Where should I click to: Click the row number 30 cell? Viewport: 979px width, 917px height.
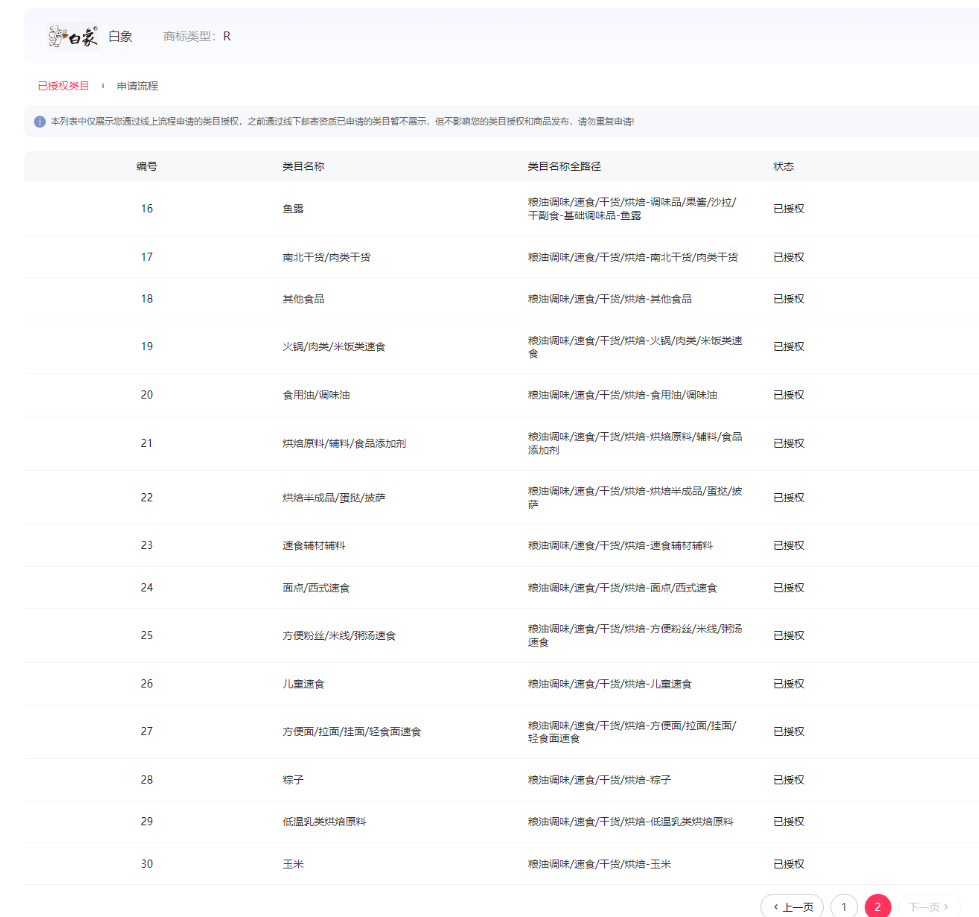pos(147,864)
